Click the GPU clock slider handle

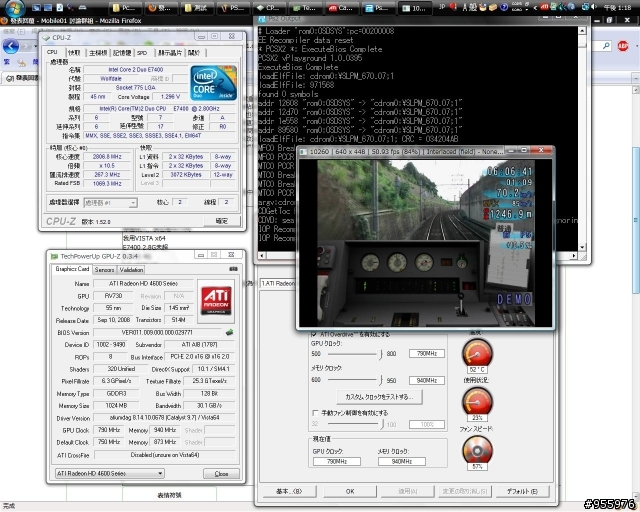(378, 353)
